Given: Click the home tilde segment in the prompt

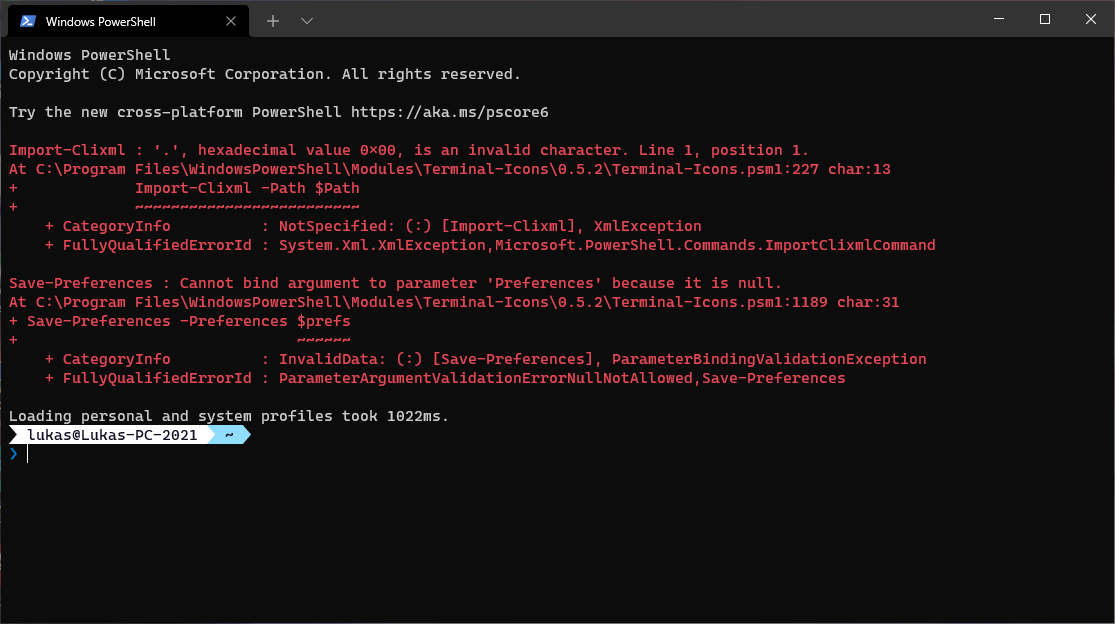Looking at the screenshot, I should click(228, 433).
